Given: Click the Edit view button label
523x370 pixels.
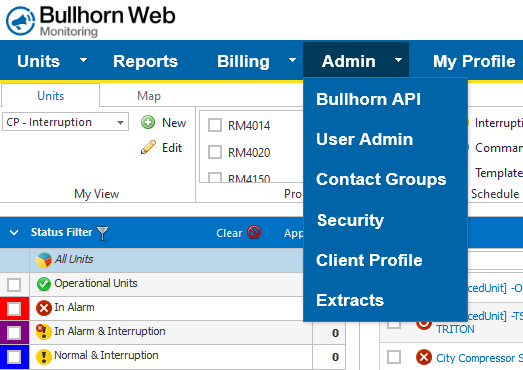Looking at the screenshot, I should (x=172, y=147).
